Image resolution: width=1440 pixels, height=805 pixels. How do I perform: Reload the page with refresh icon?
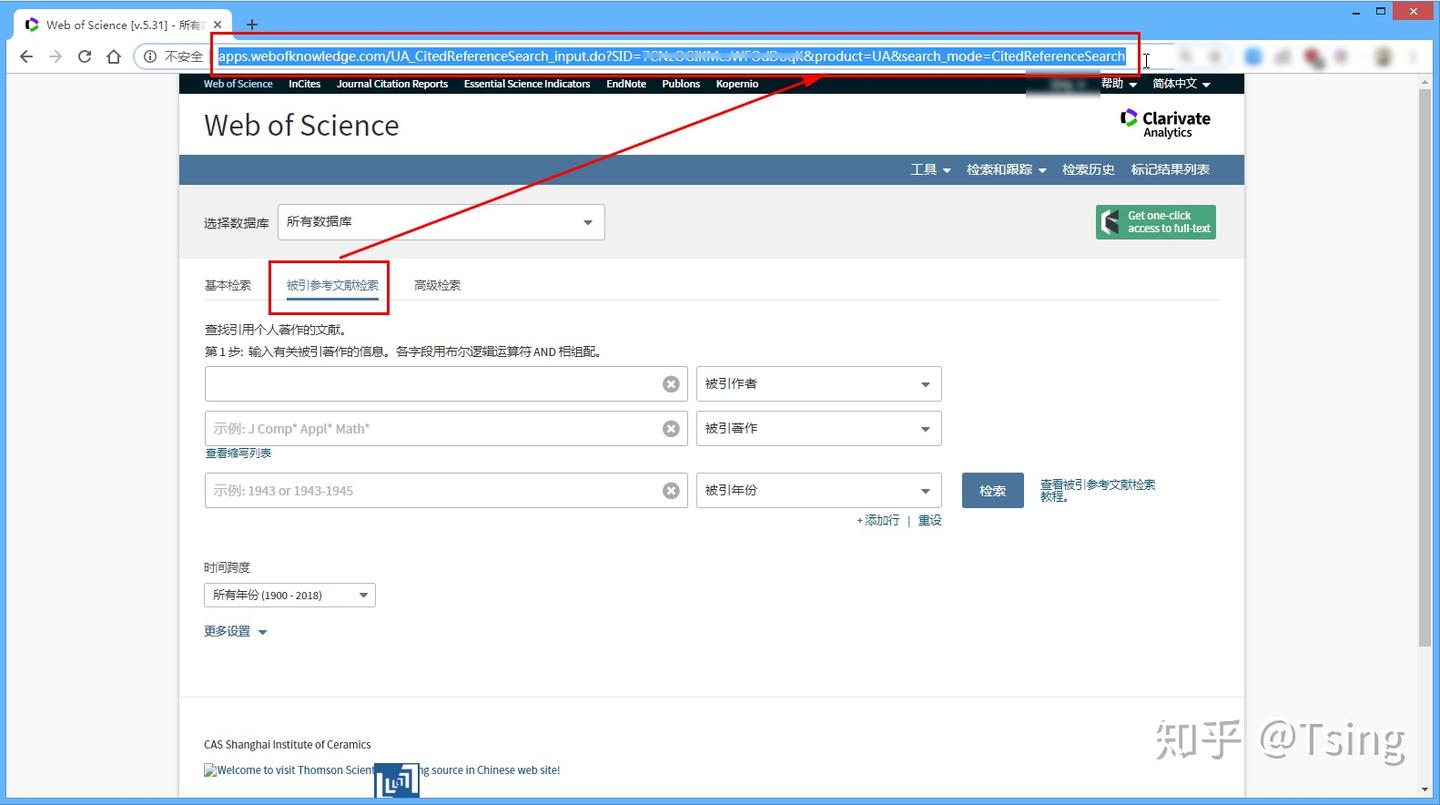(84, 56)
